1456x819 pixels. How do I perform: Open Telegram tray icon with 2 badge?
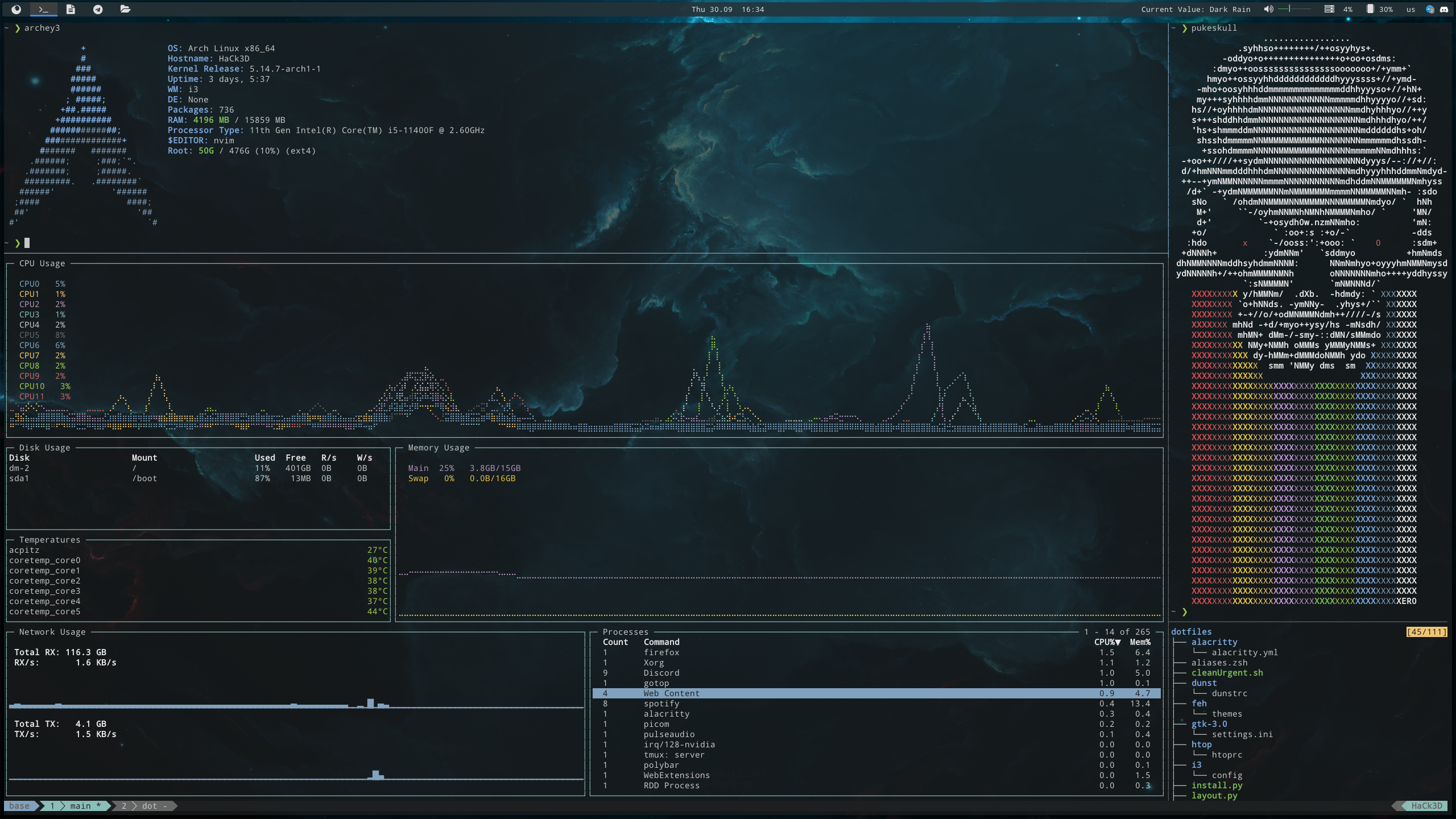(x=1430, y=9)
